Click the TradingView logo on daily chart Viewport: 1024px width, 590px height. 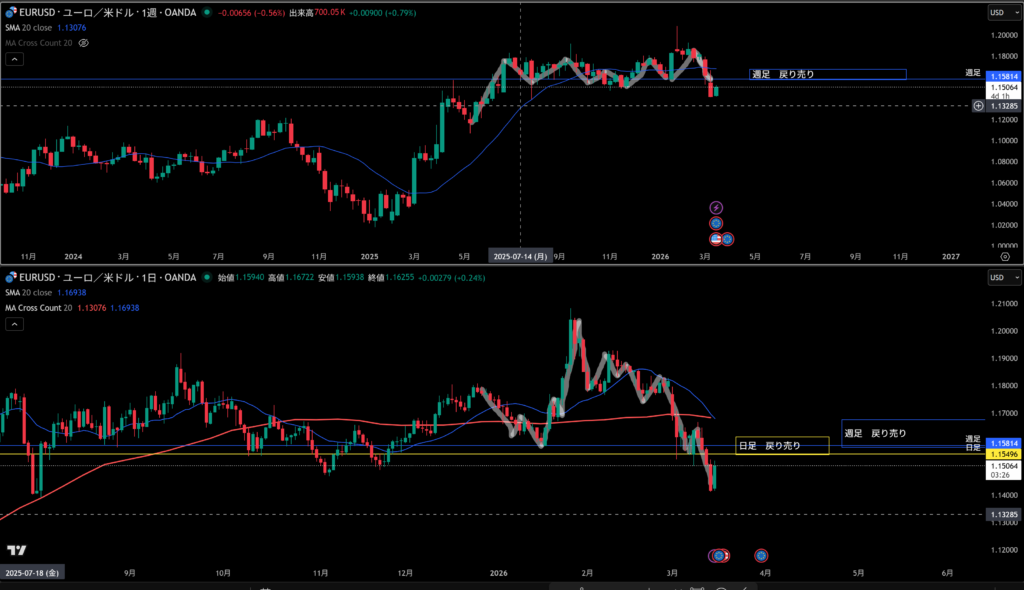point(16,550)
